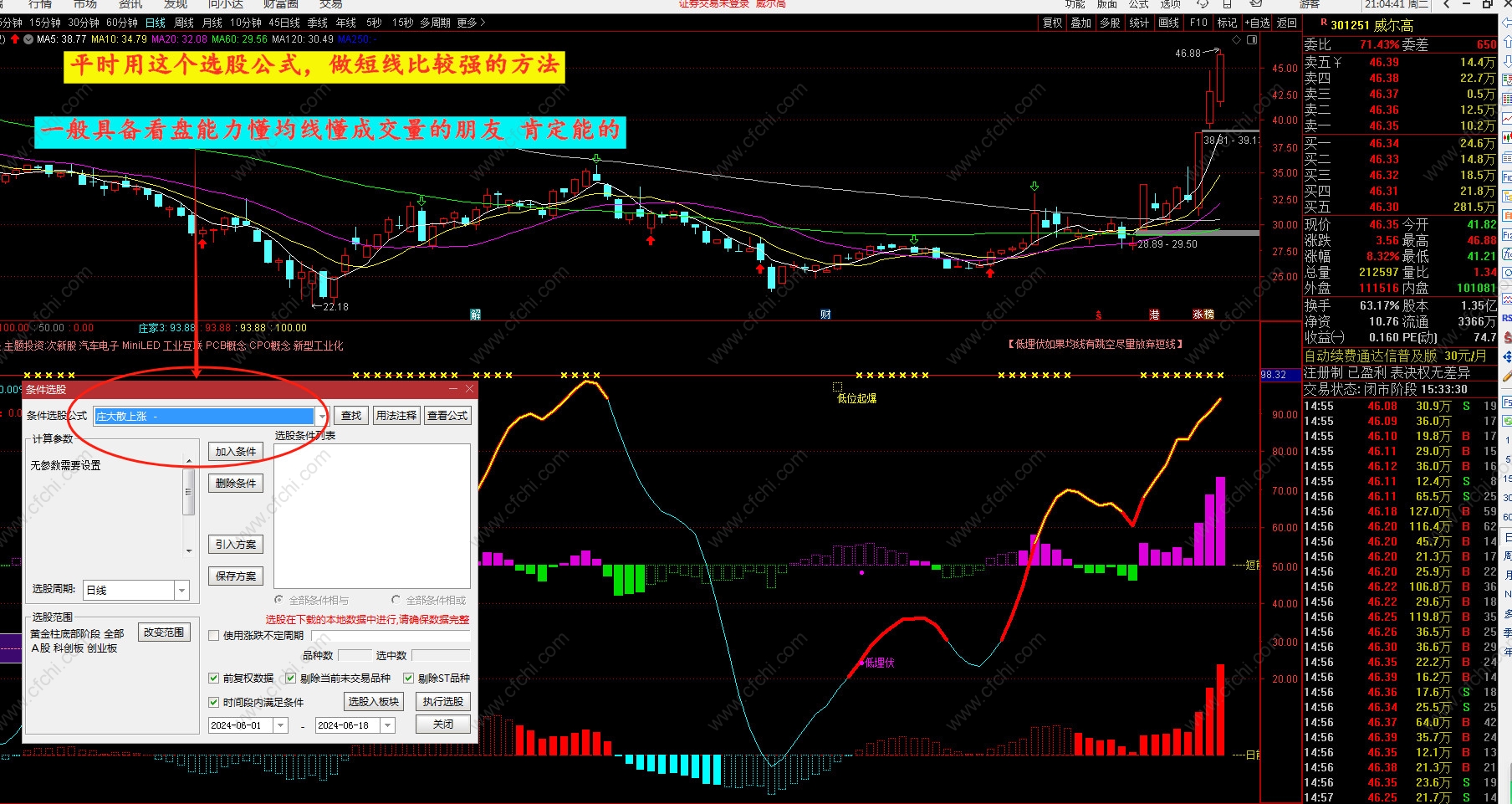Click the 保存方案 button
The image size is (1512, 804).
pyautogui.click(x=236, y=576)
